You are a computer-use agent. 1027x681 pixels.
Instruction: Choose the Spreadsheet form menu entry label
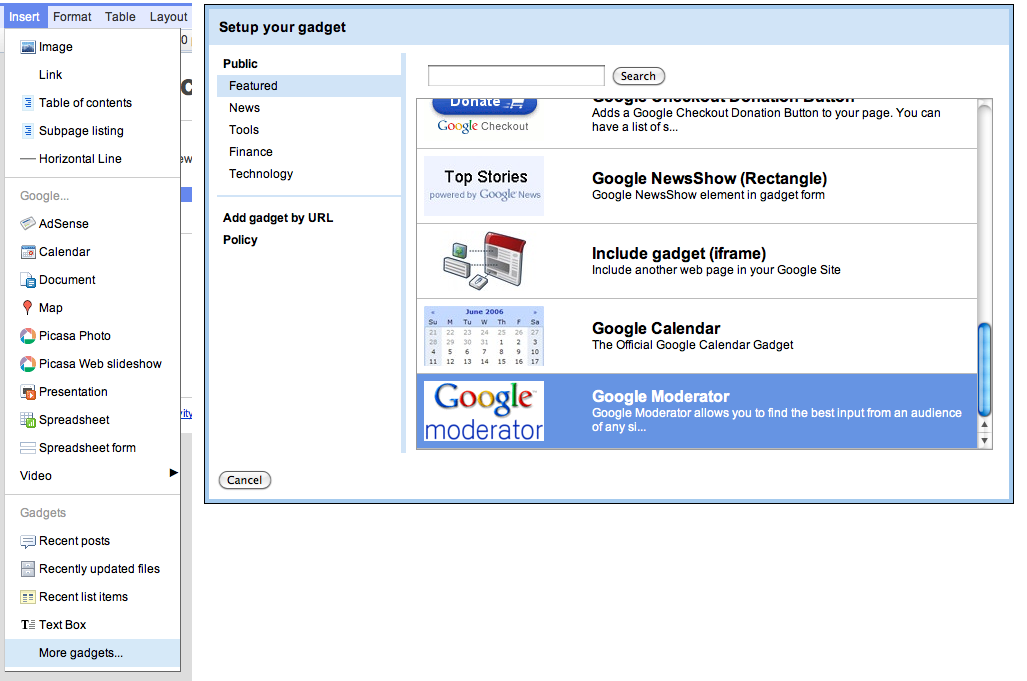pos(87,448)
